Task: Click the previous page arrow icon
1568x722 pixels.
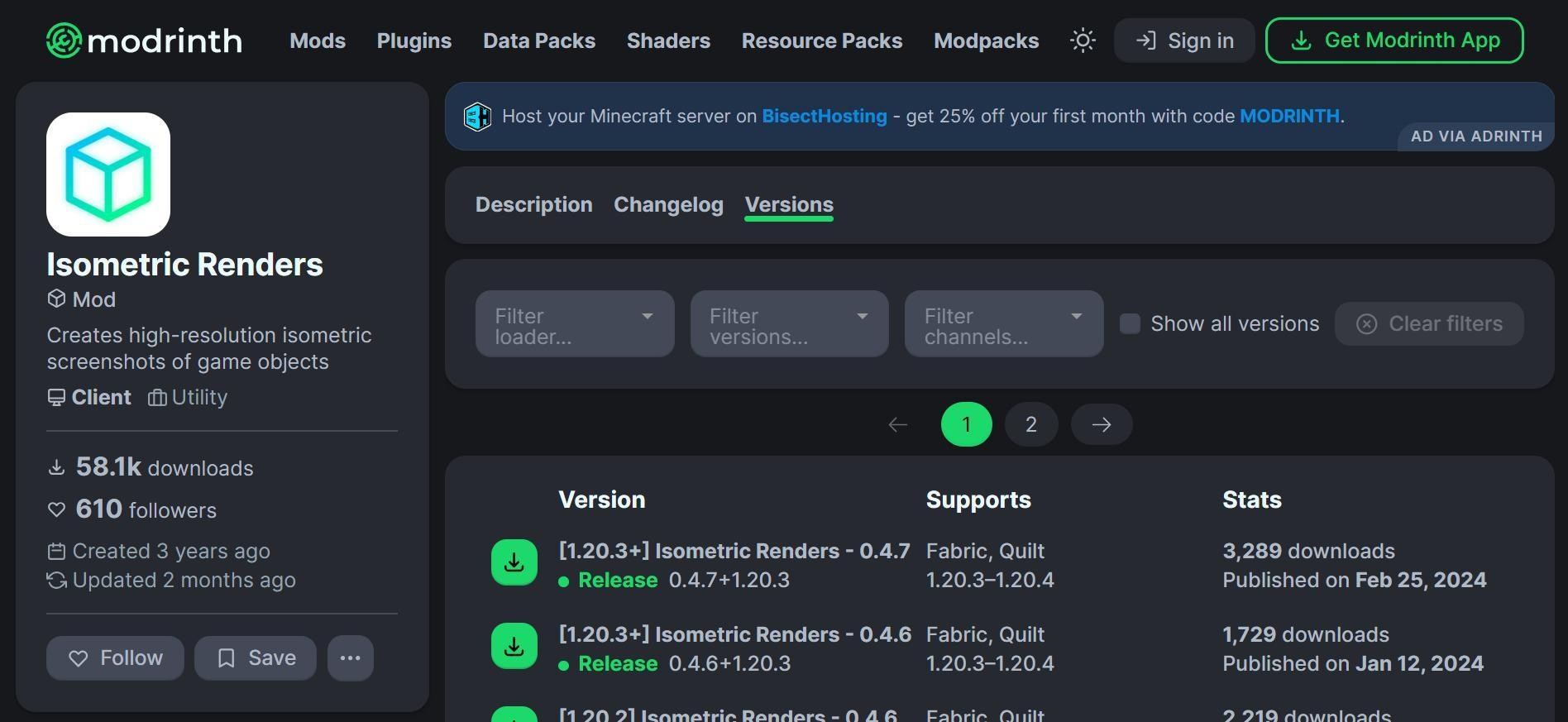Action: 897,424
